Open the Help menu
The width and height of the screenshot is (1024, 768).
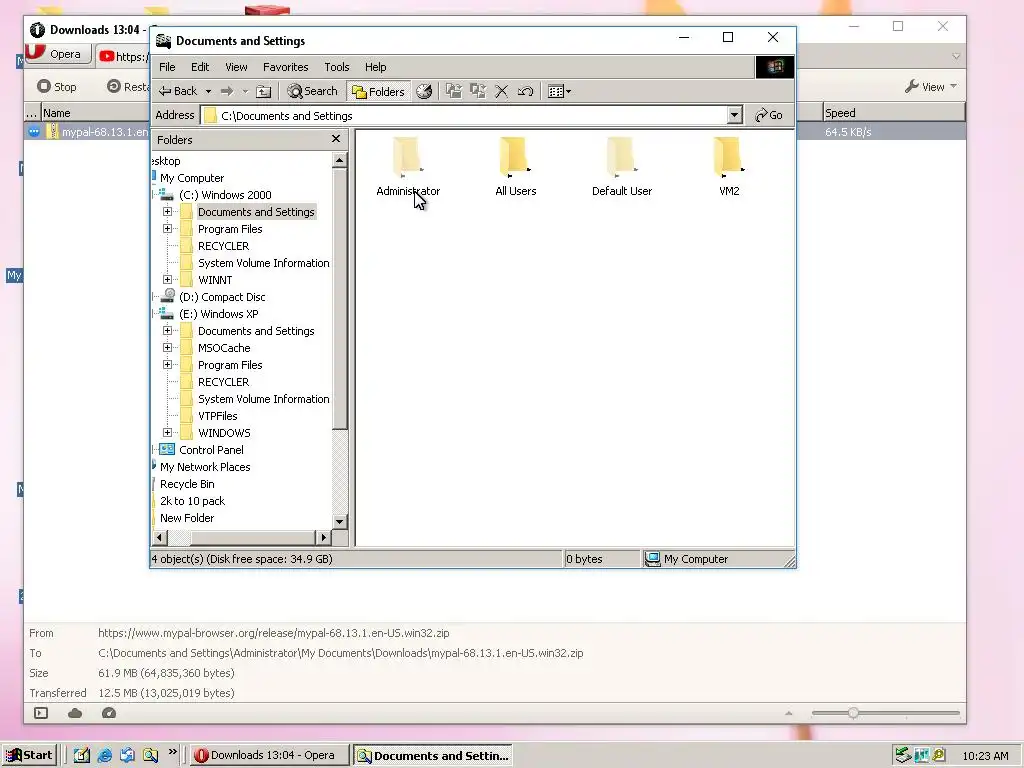point(376,67)
